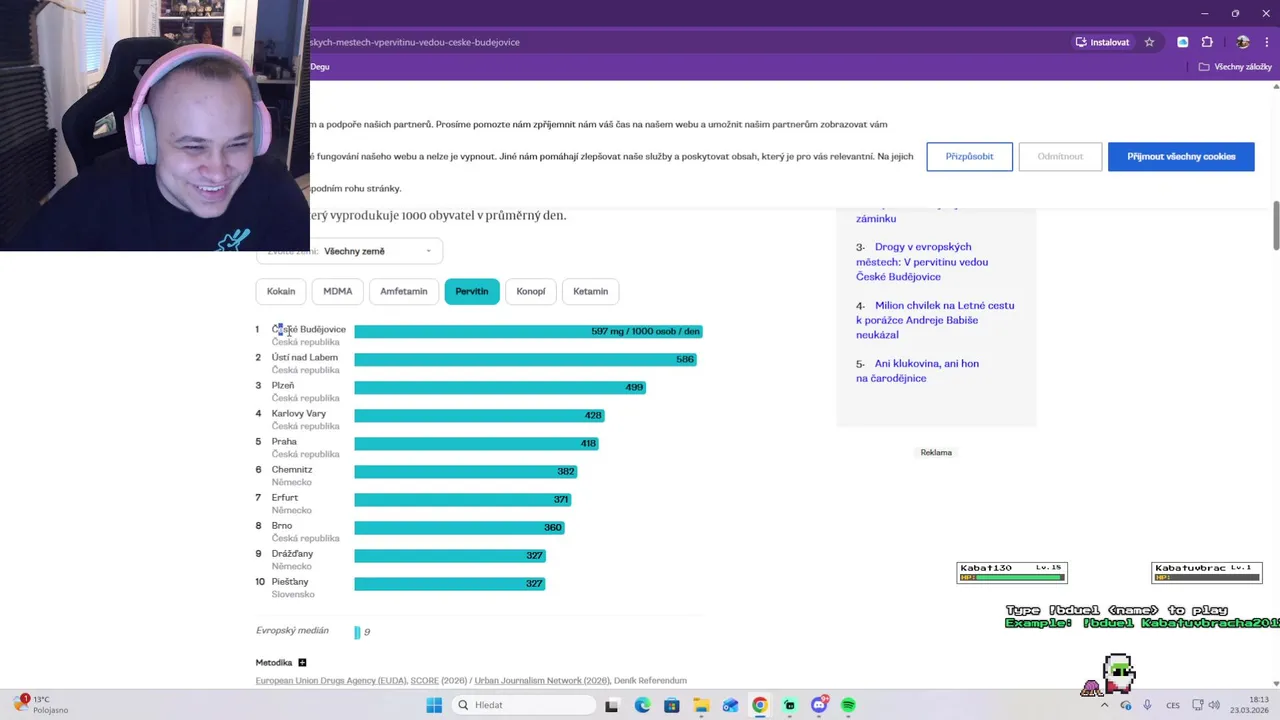Open article 'Drogy v evropských městech' link

(922, 262)
